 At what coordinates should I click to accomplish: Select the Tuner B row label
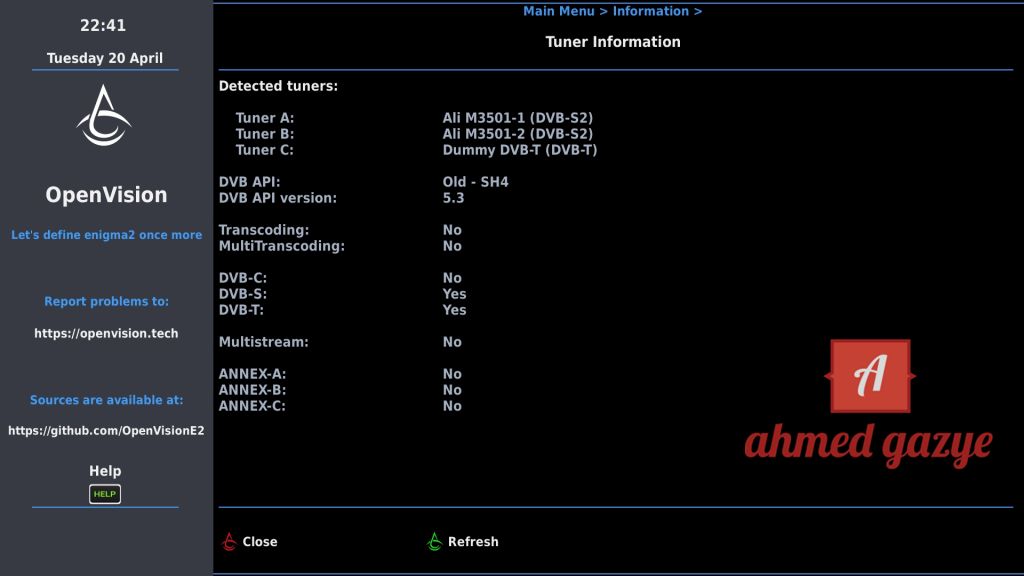tap(264, 134)
